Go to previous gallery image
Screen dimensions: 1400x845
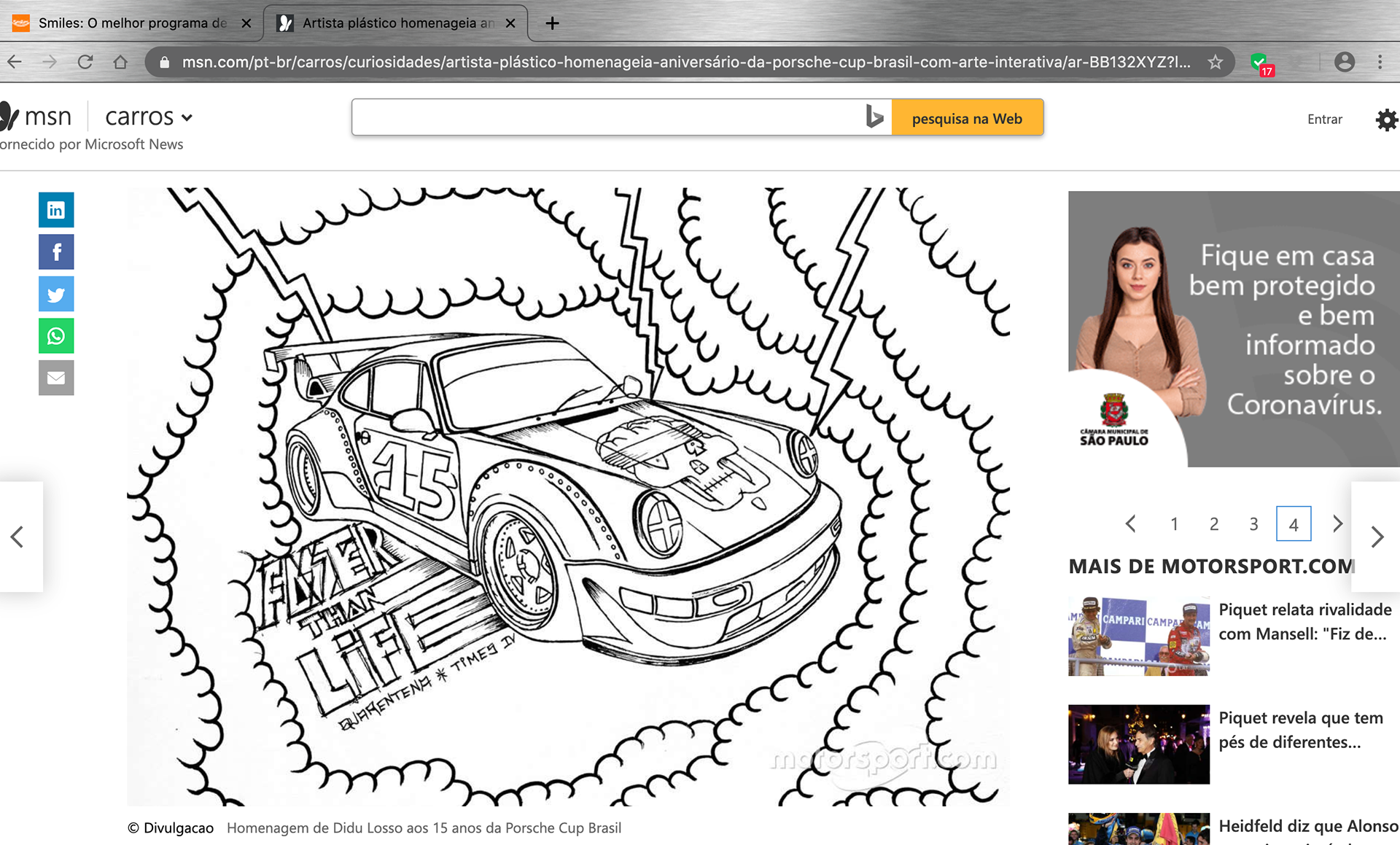click(17, 537)
